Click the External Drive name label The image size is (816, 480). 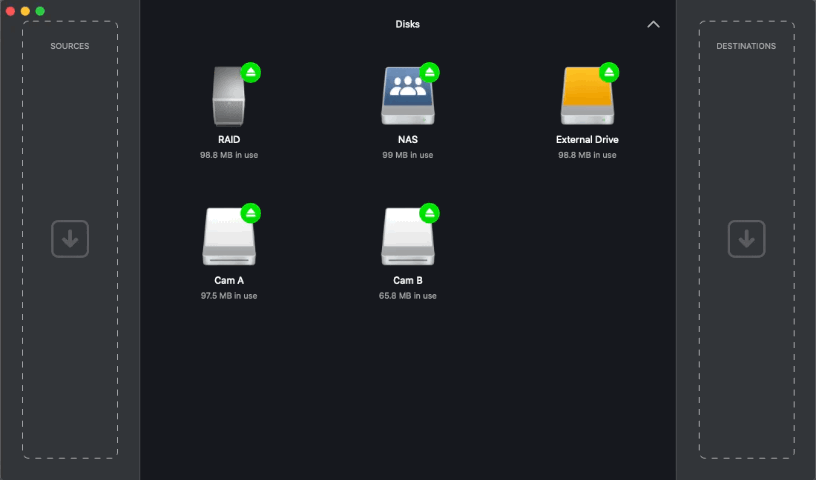point(587,140)
